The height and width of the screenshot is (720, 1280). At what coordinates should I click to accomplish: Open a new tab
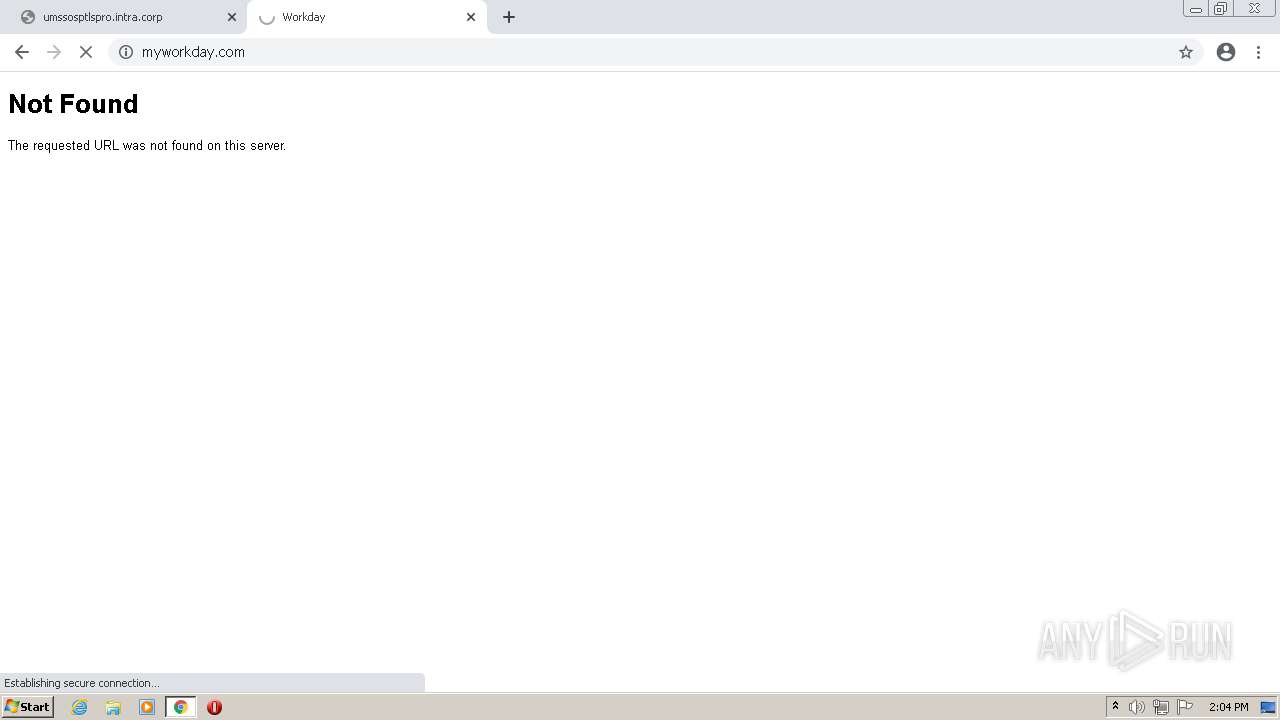[509, 17]
